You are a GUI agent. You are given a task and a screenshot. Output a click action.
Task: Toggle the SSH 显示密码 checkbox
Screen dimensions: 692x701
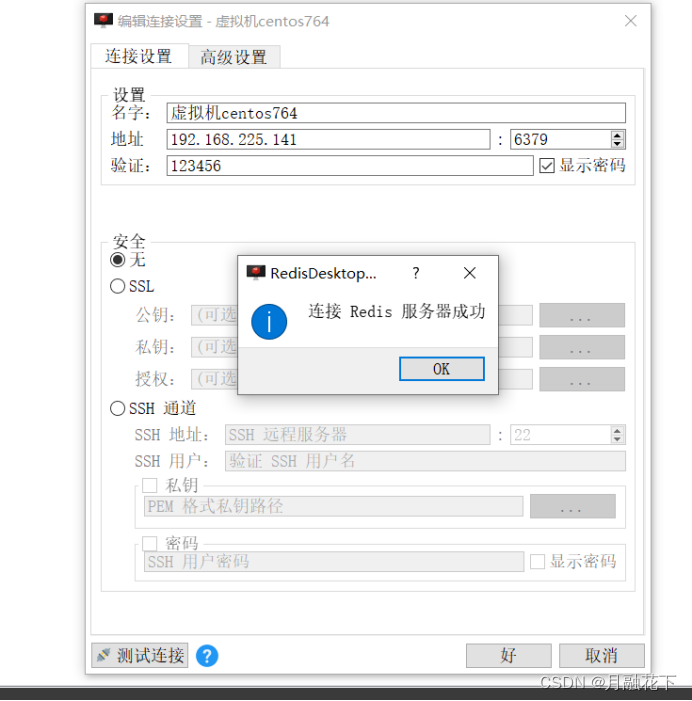[x=537, y=562]
